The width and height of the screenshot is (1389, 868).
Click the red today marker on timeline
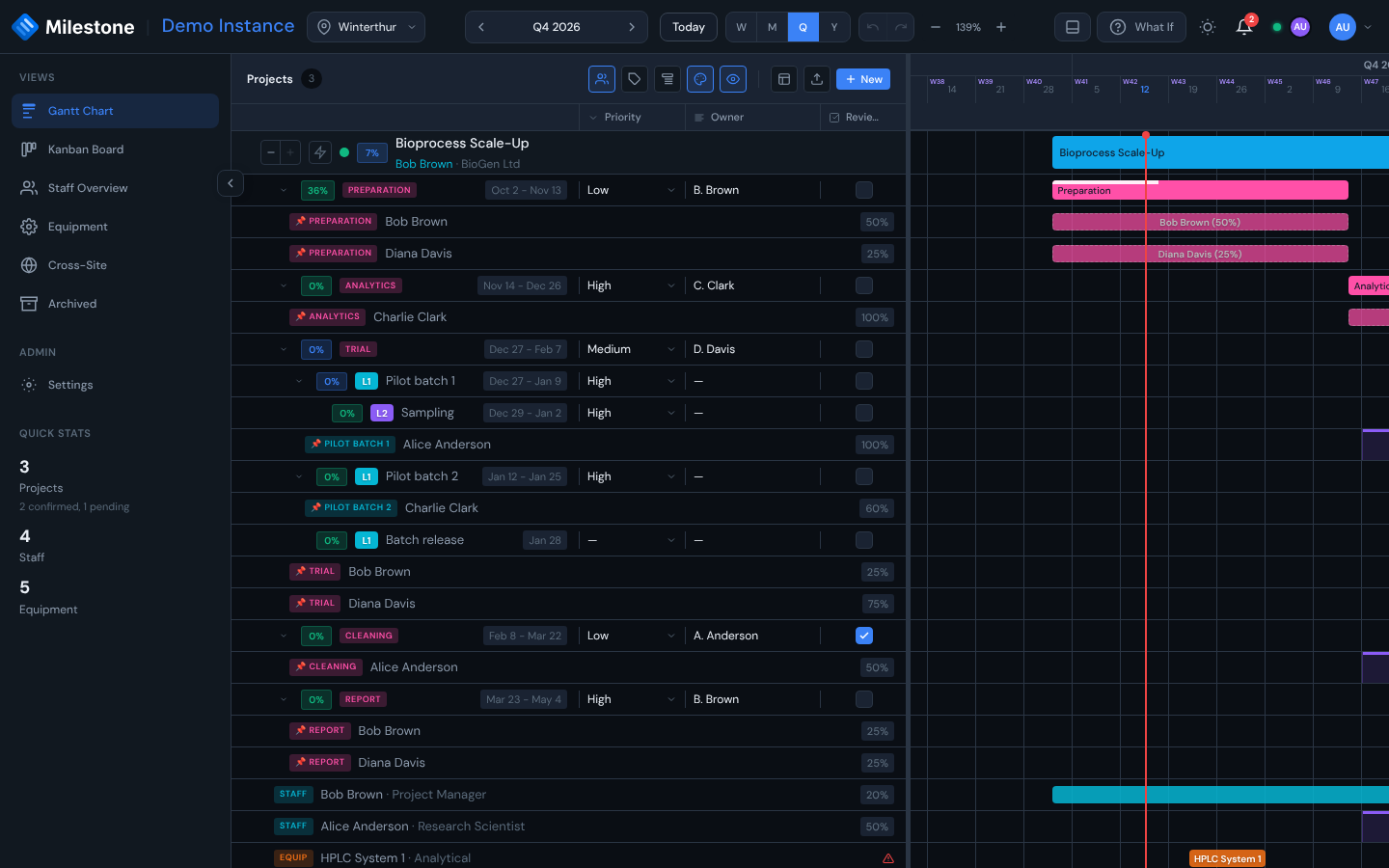[1146, 135]
